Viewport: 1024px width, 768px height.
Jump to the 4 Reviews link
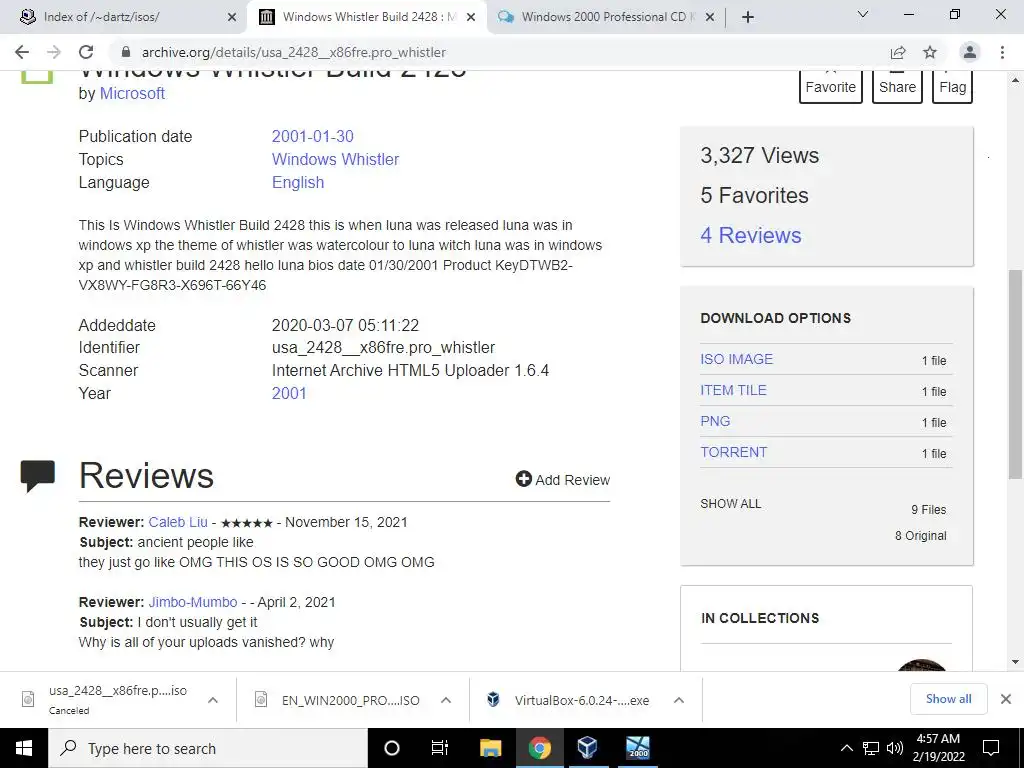750,235
